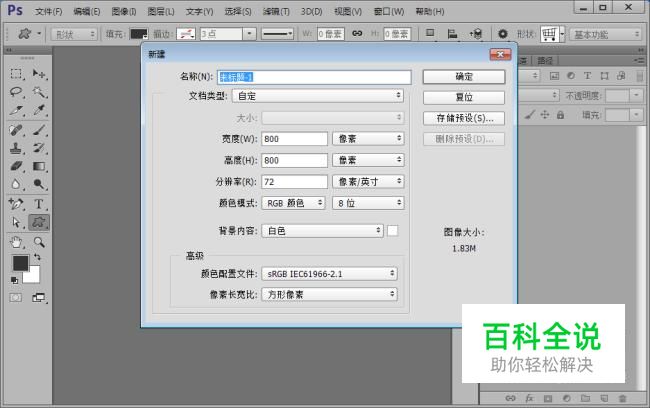Select the Brush tool
The width and height of the screenshot is (650, 408).
click(39, 130)
